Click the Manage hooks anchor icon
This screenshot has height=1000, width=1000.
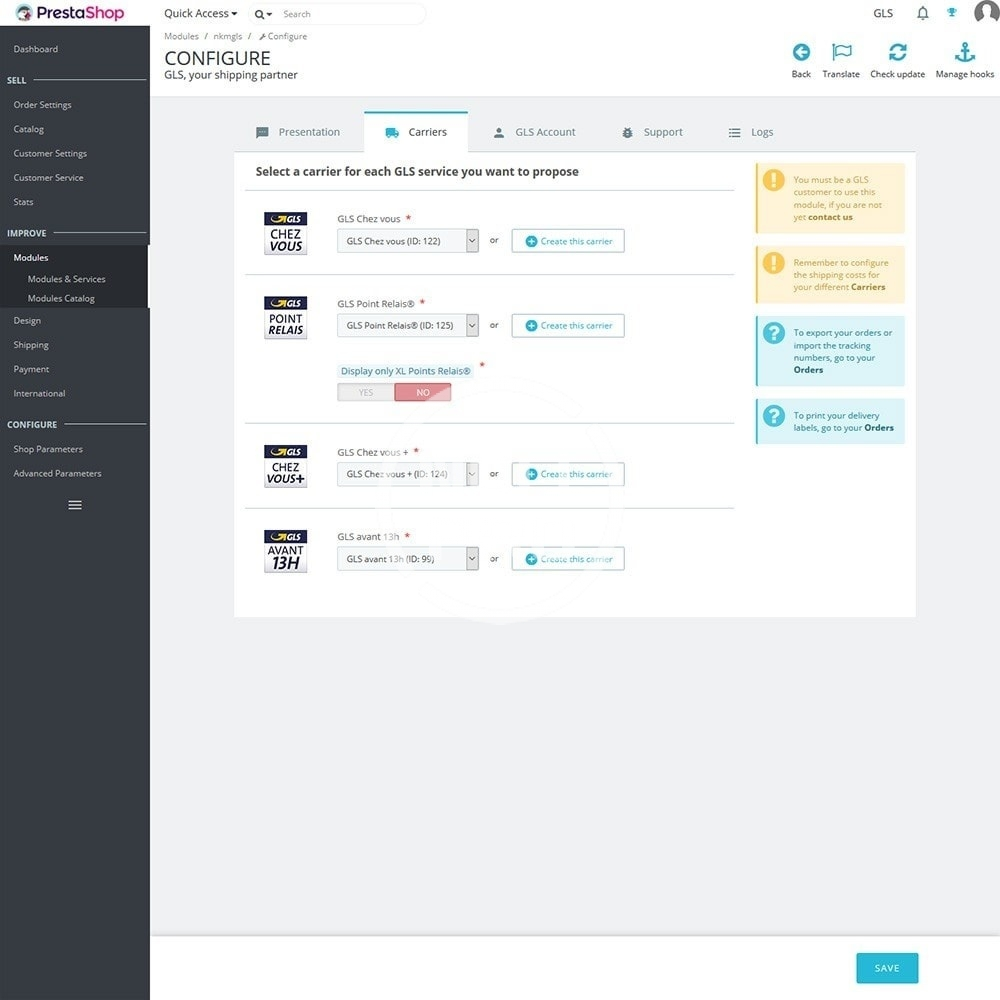964,53
